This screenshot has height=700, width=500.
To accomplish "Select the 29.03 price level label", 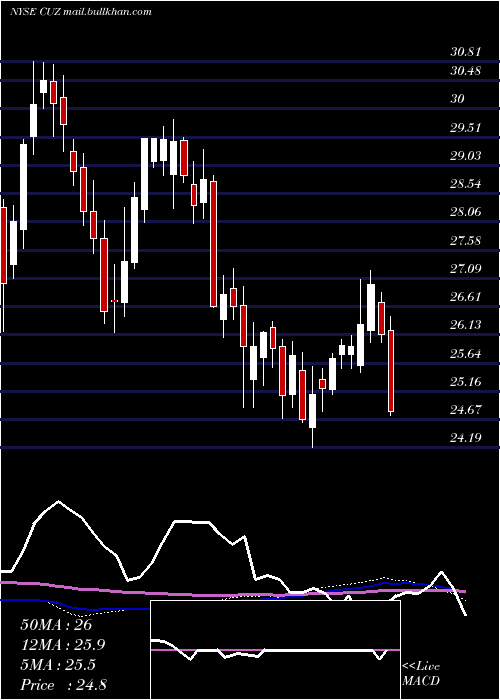I will 466,155.
